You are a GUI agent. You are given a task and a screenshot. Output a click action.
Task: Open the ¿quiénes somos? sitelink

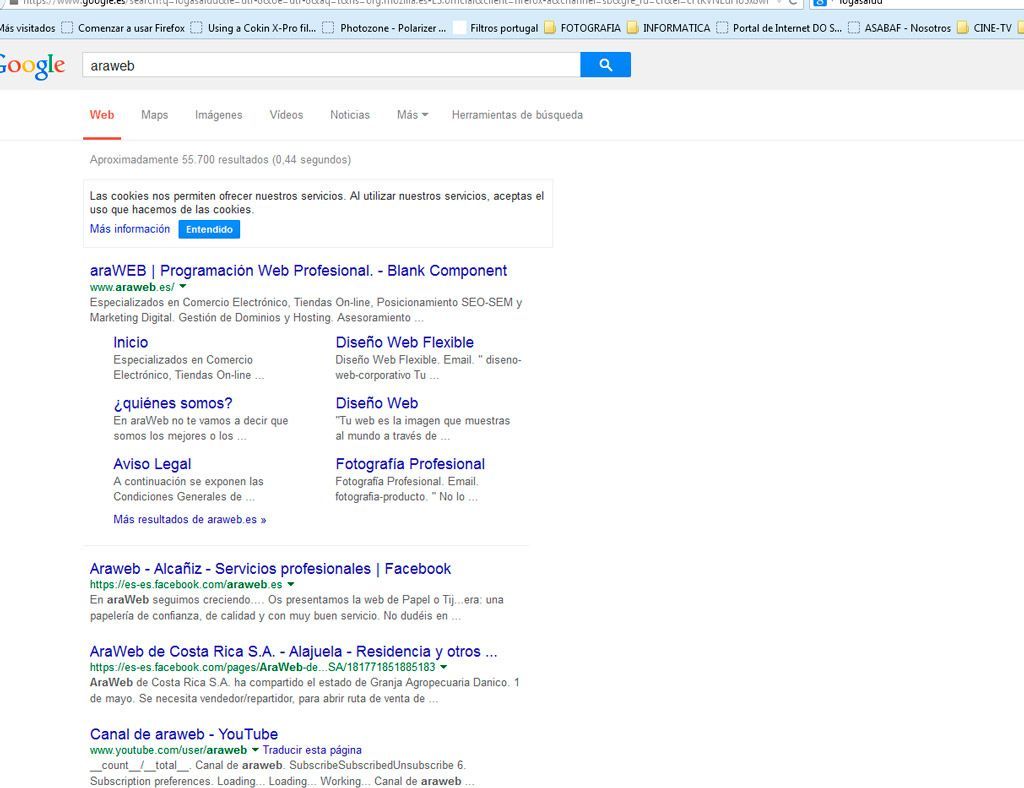pyautogui.click(x=172, y=403)
